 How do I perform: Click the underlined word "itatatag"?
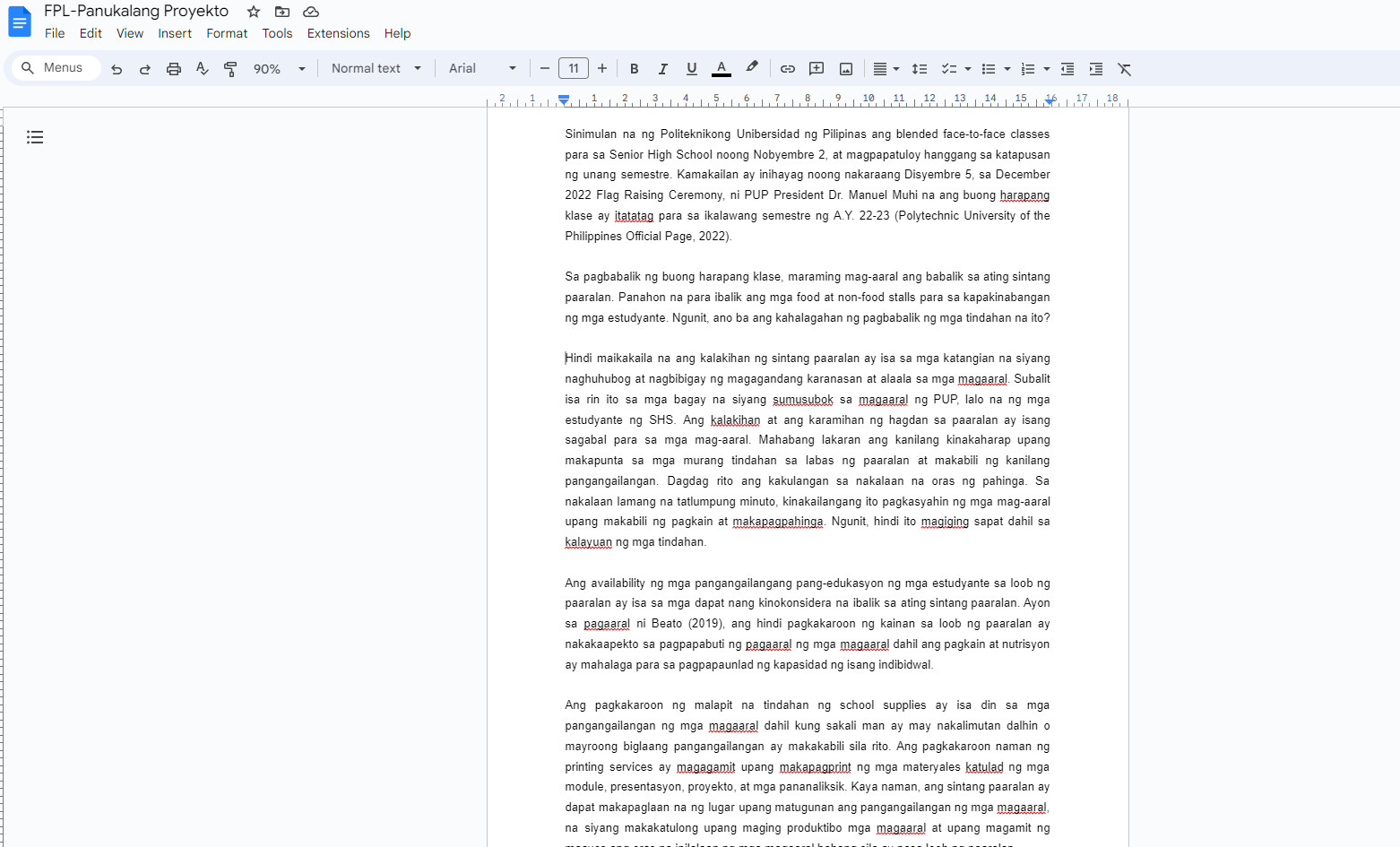634,216
